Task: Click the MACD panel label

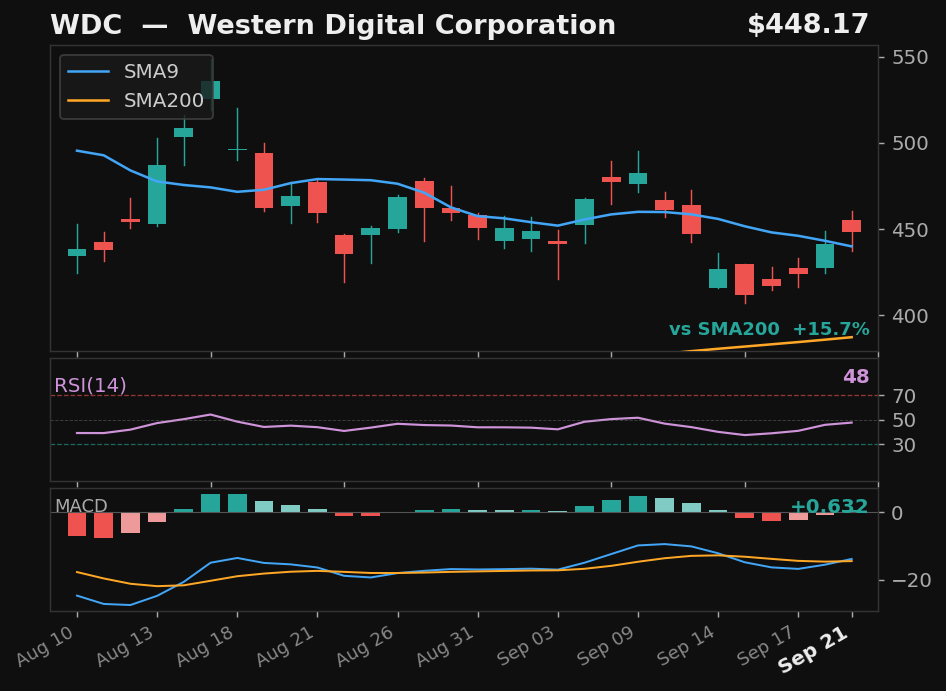Action: tap(81, 506)
